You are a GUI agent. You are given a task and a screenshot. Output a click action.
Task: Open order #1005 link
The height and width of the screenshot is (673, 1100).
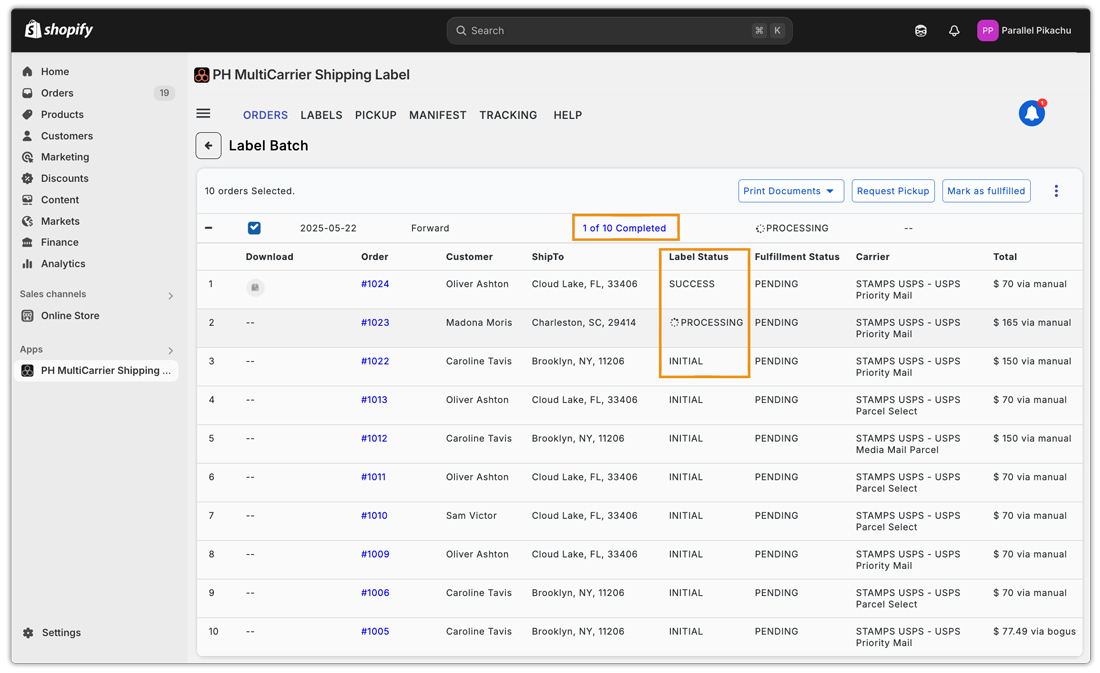point(375,631)
